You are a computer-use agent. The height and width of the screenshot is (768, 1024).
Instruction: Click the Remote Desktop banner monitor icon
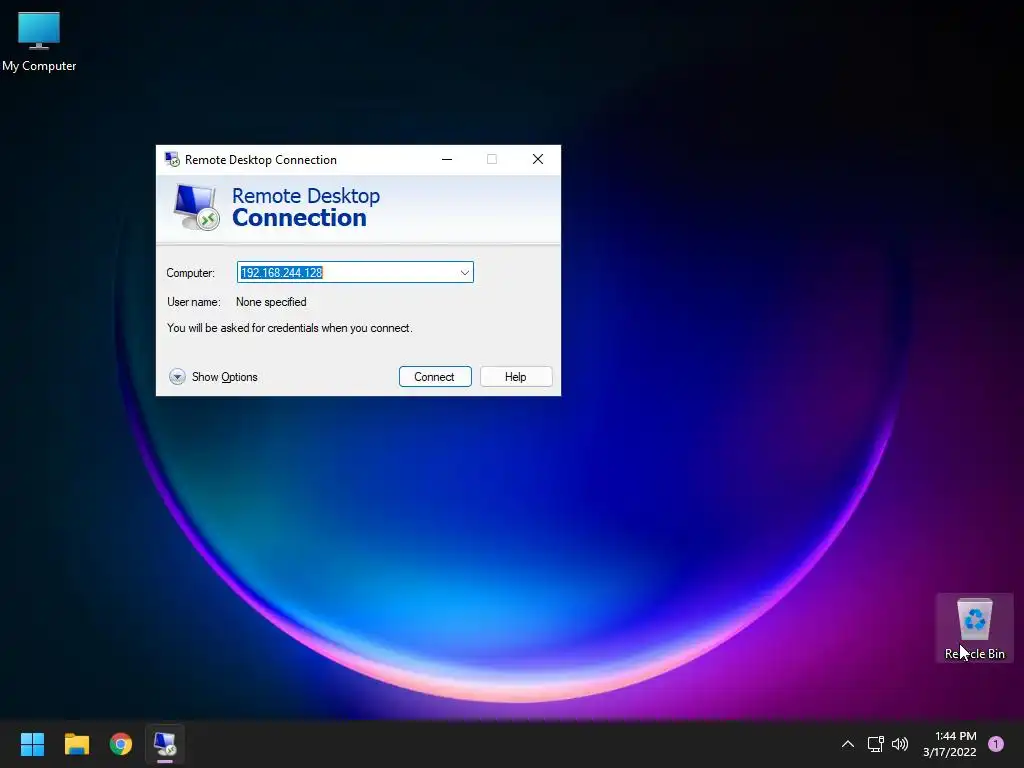click(x=196, y=207)
